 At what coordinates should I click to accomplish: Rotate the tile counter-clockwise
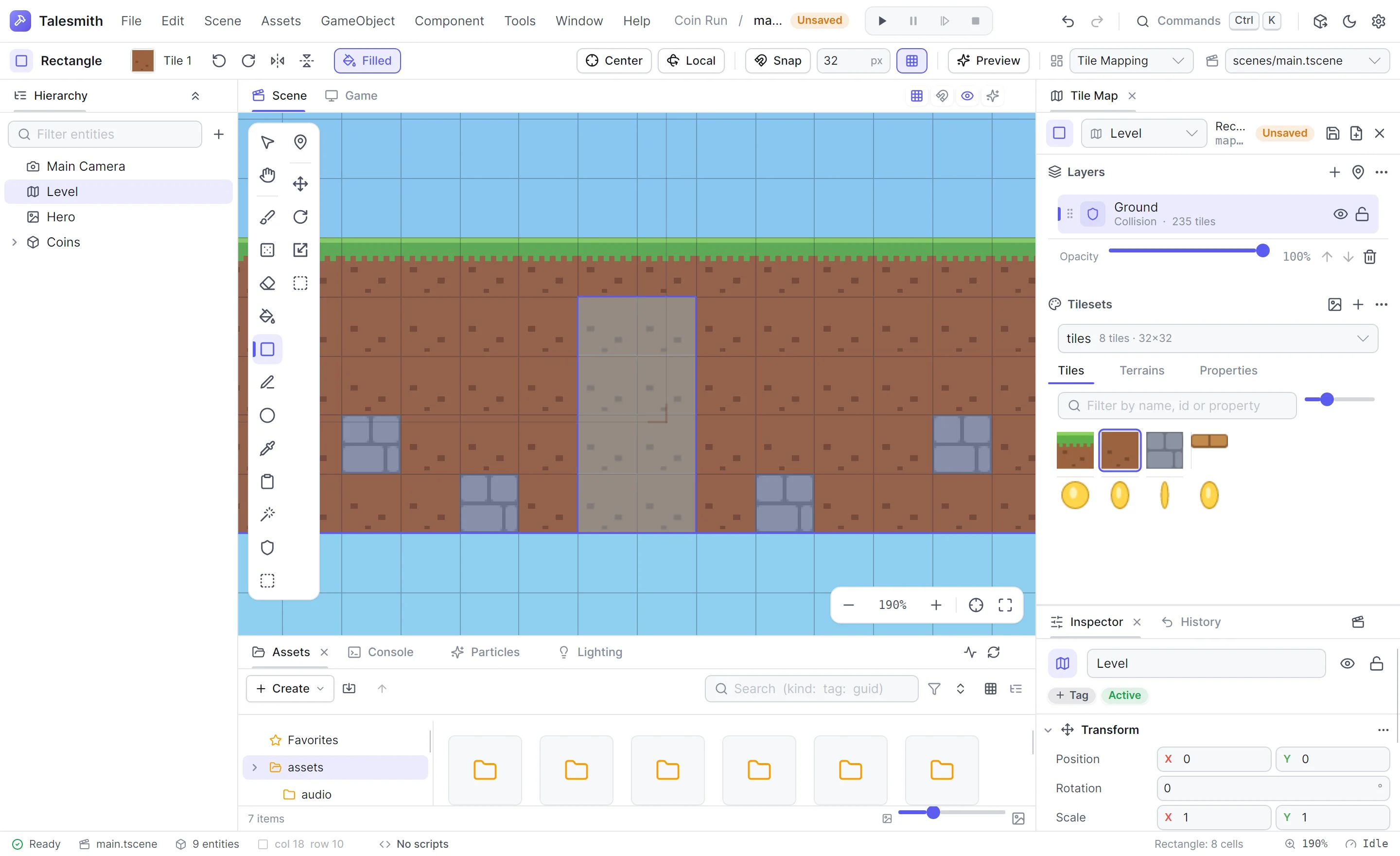219,61
